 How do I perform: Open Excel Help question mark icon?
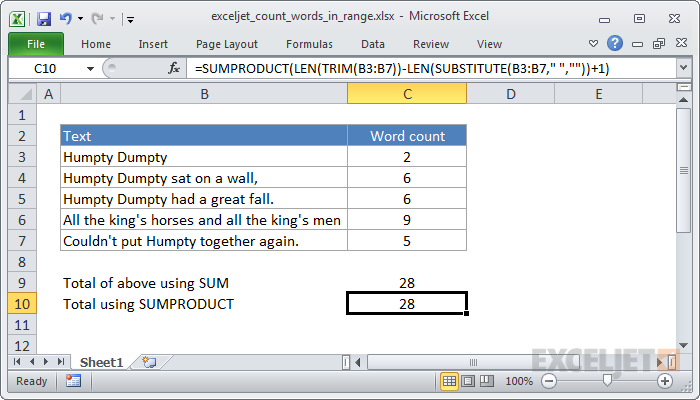click(614, 44)
